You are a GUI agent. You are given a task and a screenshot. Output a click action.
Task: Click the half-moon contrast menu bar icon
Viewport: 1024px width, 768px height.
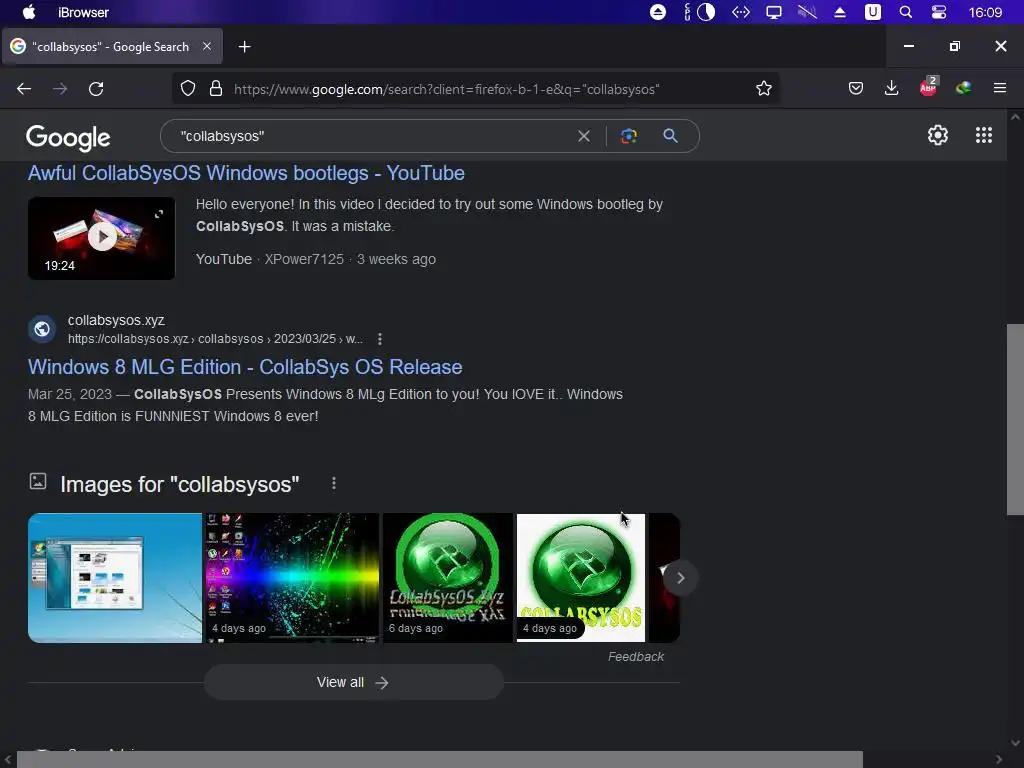point(706,12)
